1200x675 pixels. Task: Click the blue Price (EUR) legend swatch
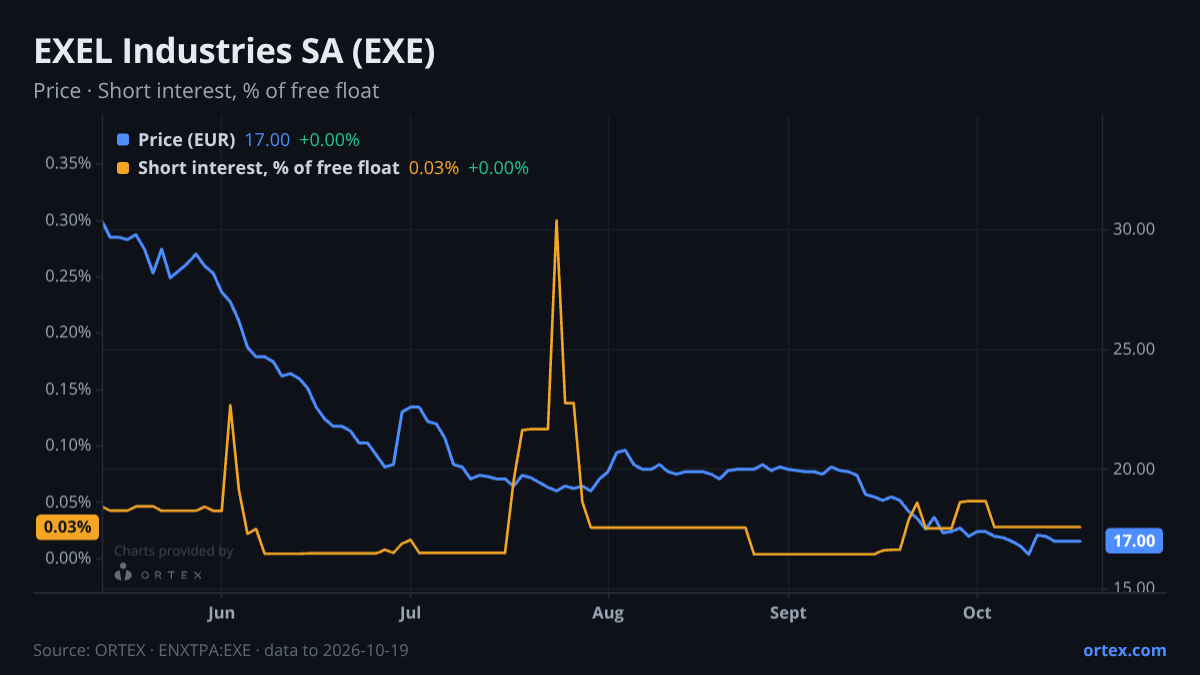click(x=123, y=140)
